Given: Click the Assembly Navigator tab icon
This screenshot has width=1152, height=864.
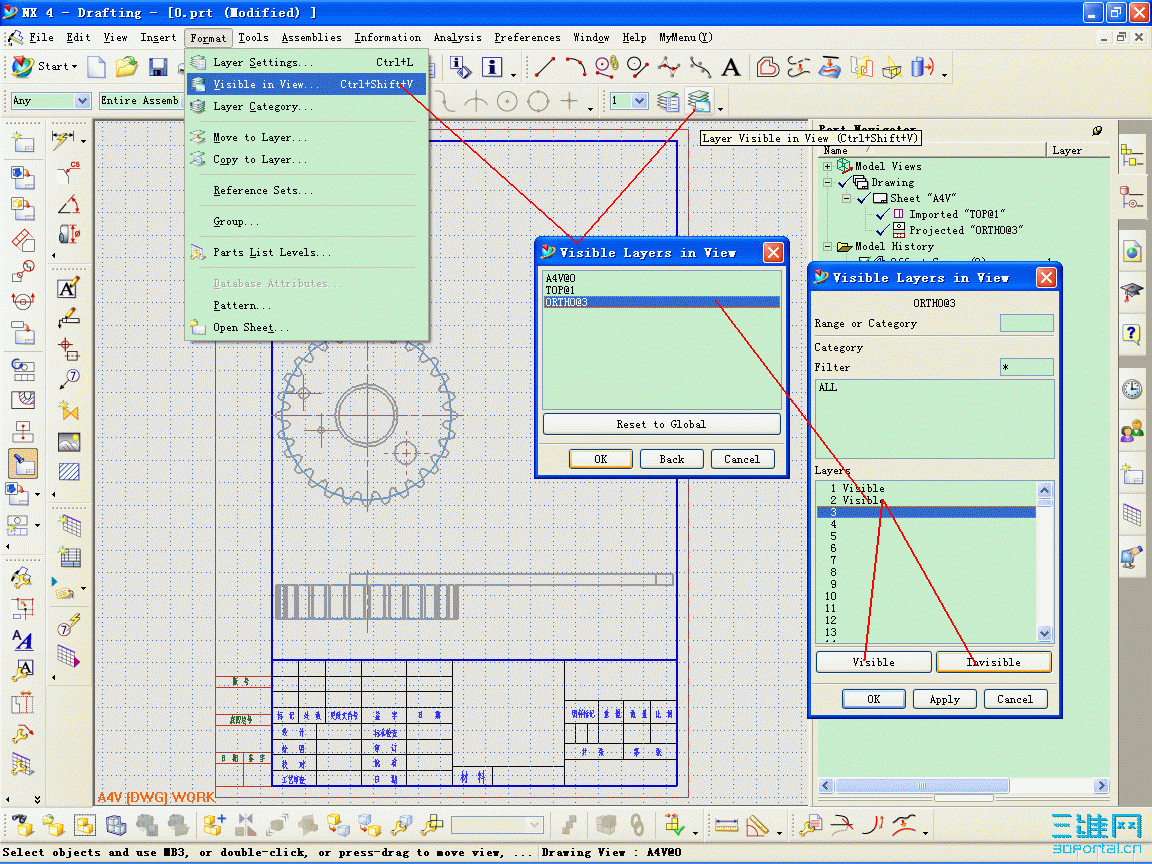Looking at the screenshot, I should [1131, 155].
